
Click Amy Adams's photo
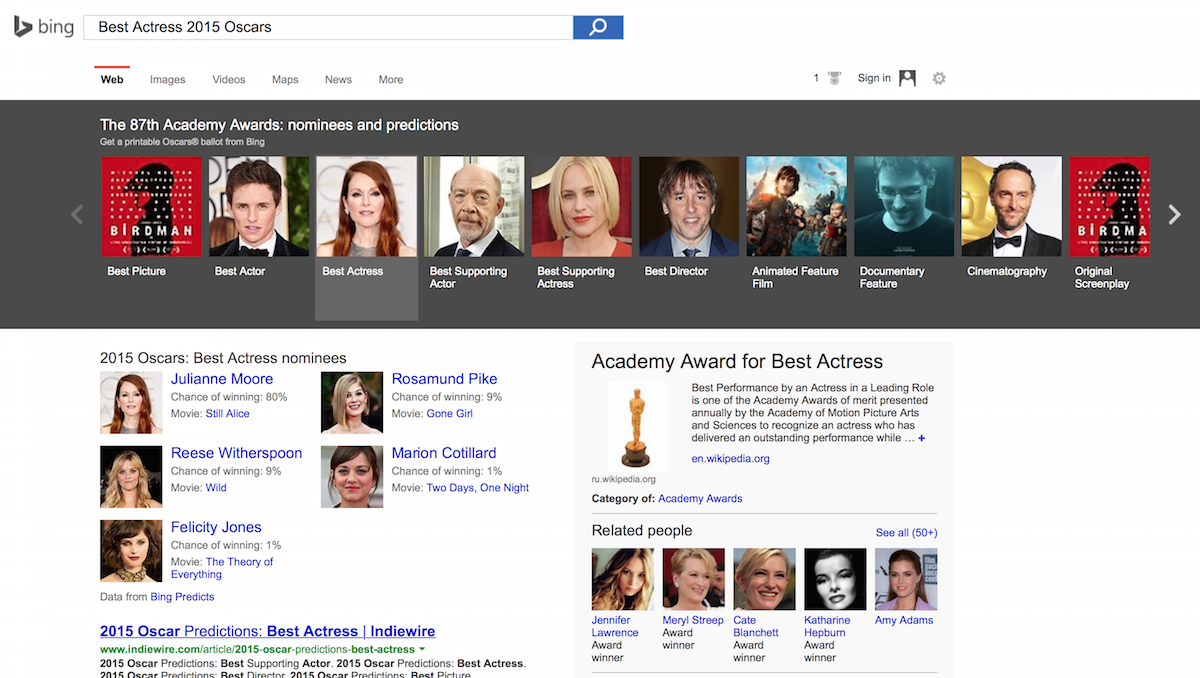(906, 579)
